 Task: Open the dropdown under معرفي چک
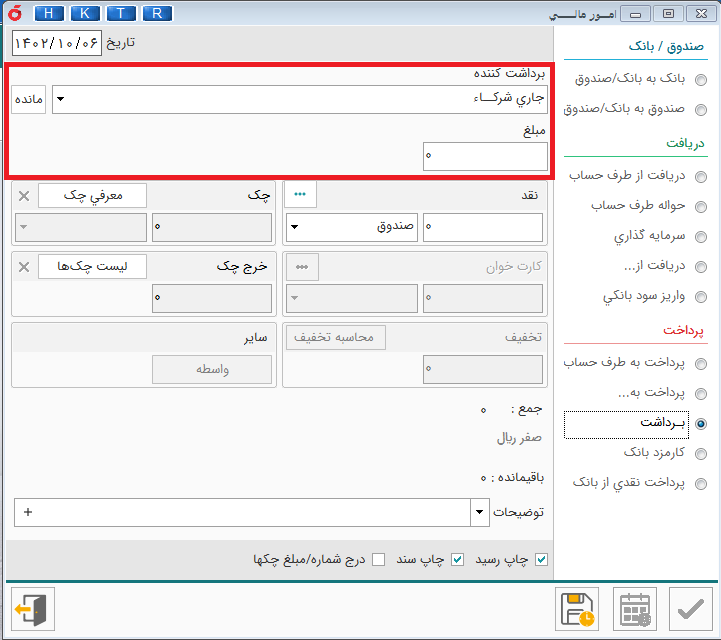click(x=81, y=227)
